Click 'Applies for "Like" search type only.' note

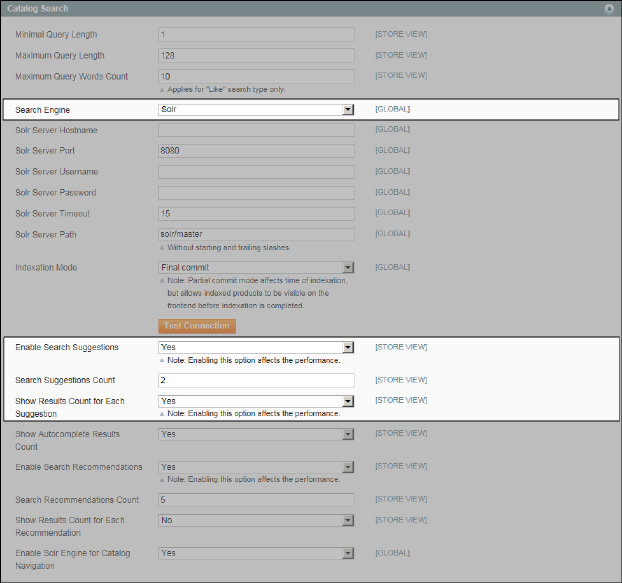pos(226,90)
